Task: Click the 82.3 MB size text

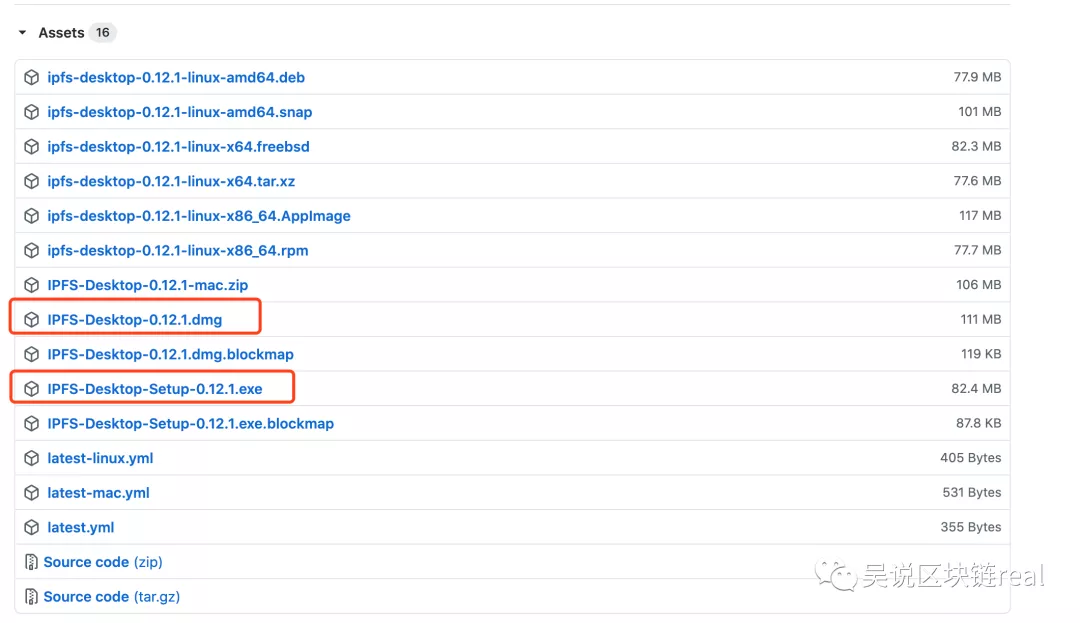Action: [x=976, y=147]
